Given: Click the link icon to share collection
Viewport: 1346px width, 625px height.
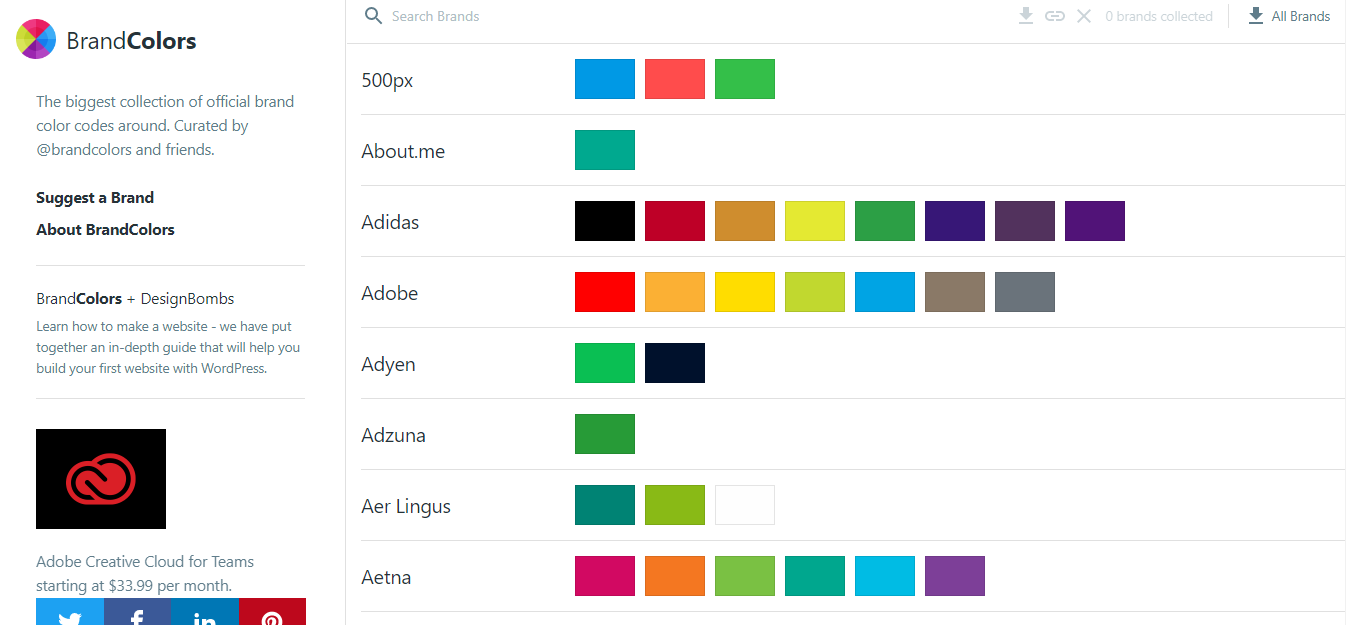Looking at the screenshot, I should [1054, 16].
